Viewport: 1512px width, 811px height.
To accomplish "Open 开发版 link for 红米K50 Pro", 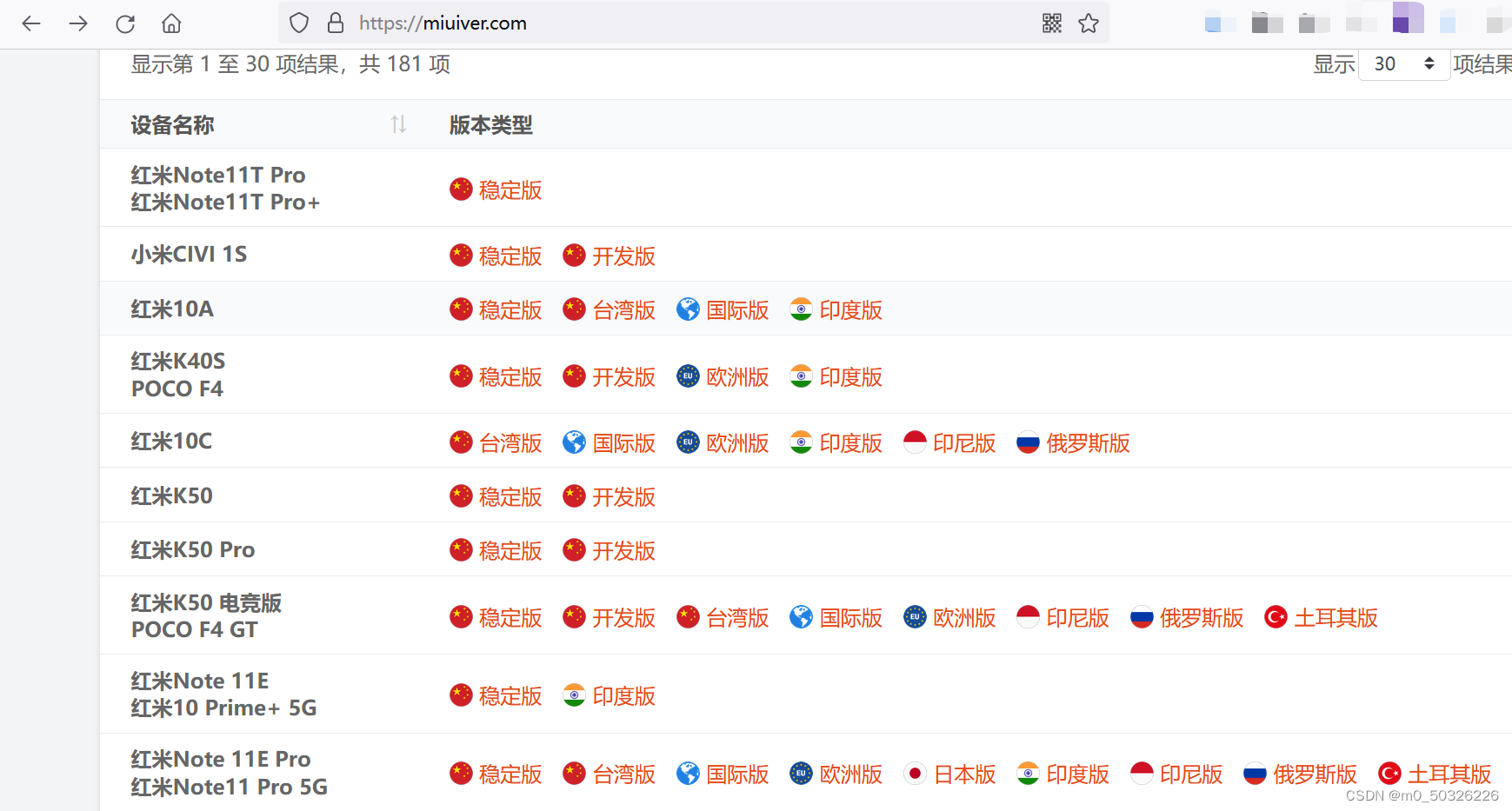I will pos(624,551).
